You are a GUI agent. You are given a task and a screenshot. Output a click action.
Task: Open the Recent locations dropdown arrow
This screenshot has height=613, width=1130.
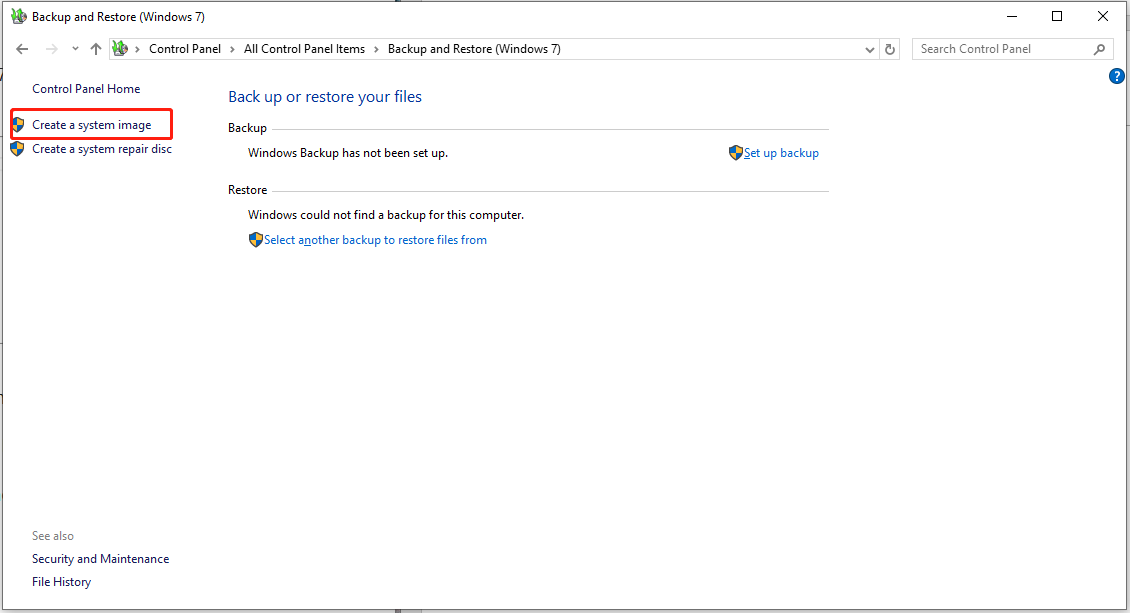74,48
